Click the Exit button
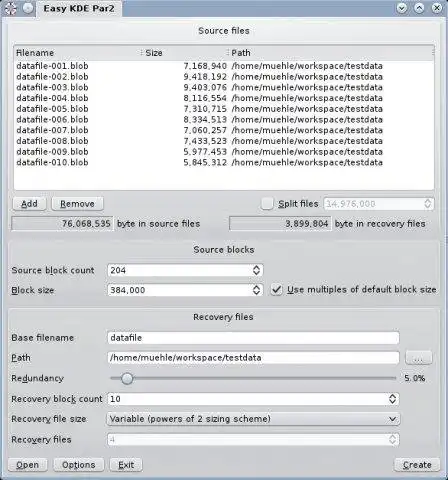 126,465
